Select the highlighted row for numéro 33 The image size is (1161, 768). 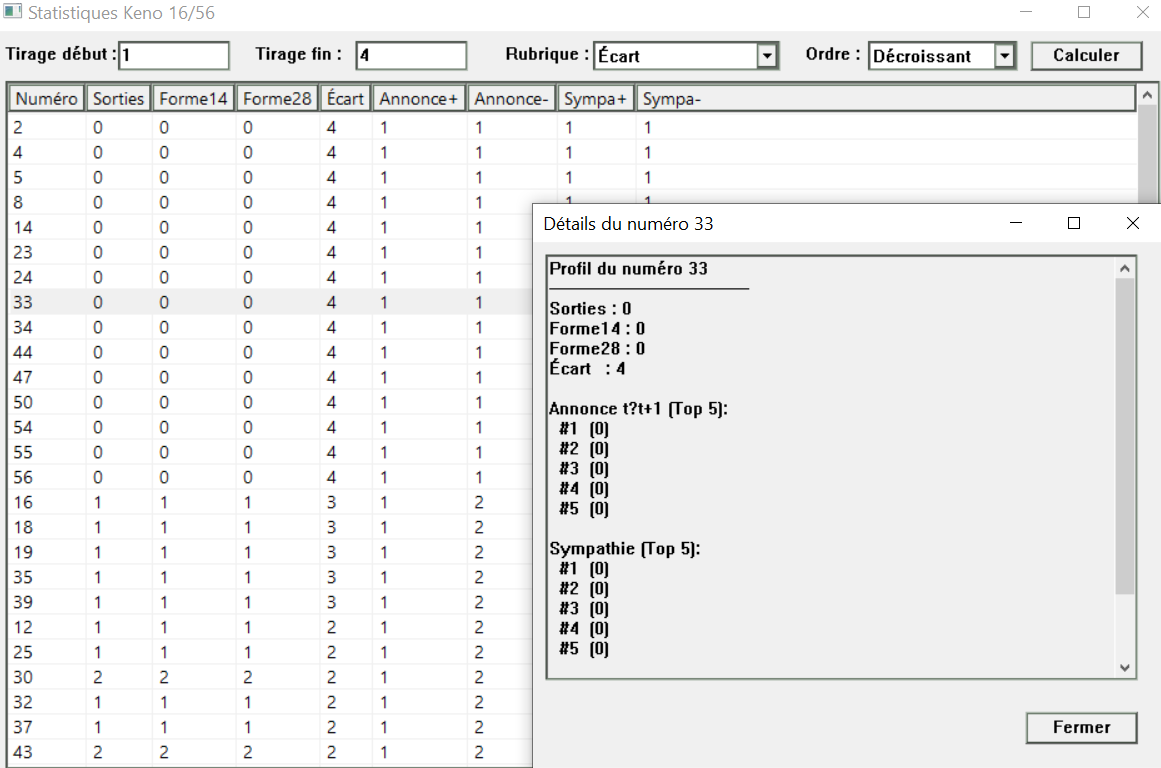pyautogui.click(x=200, y=302)
